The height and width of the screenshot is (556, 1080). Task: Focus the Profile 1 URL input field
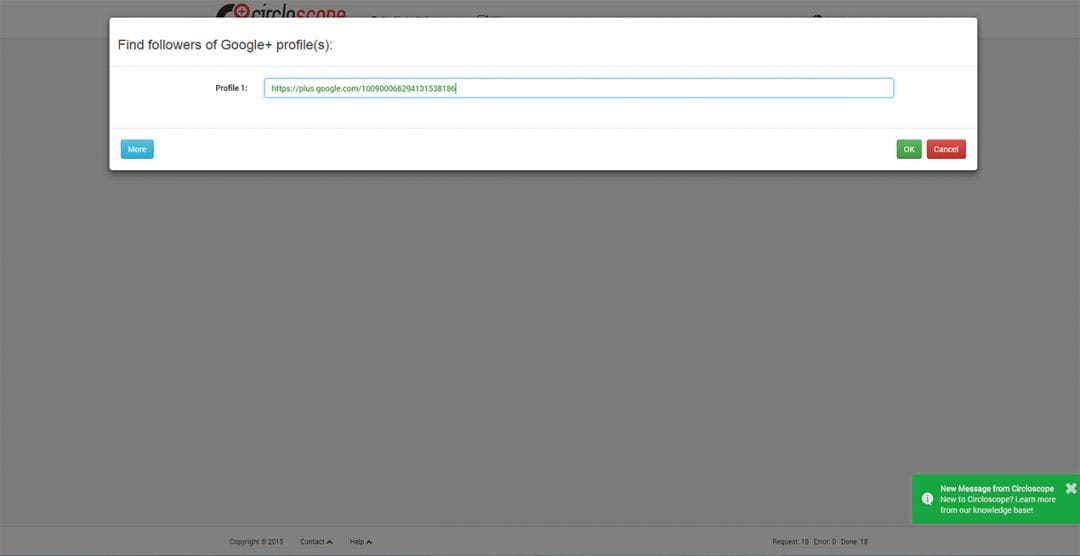point(578,88)
